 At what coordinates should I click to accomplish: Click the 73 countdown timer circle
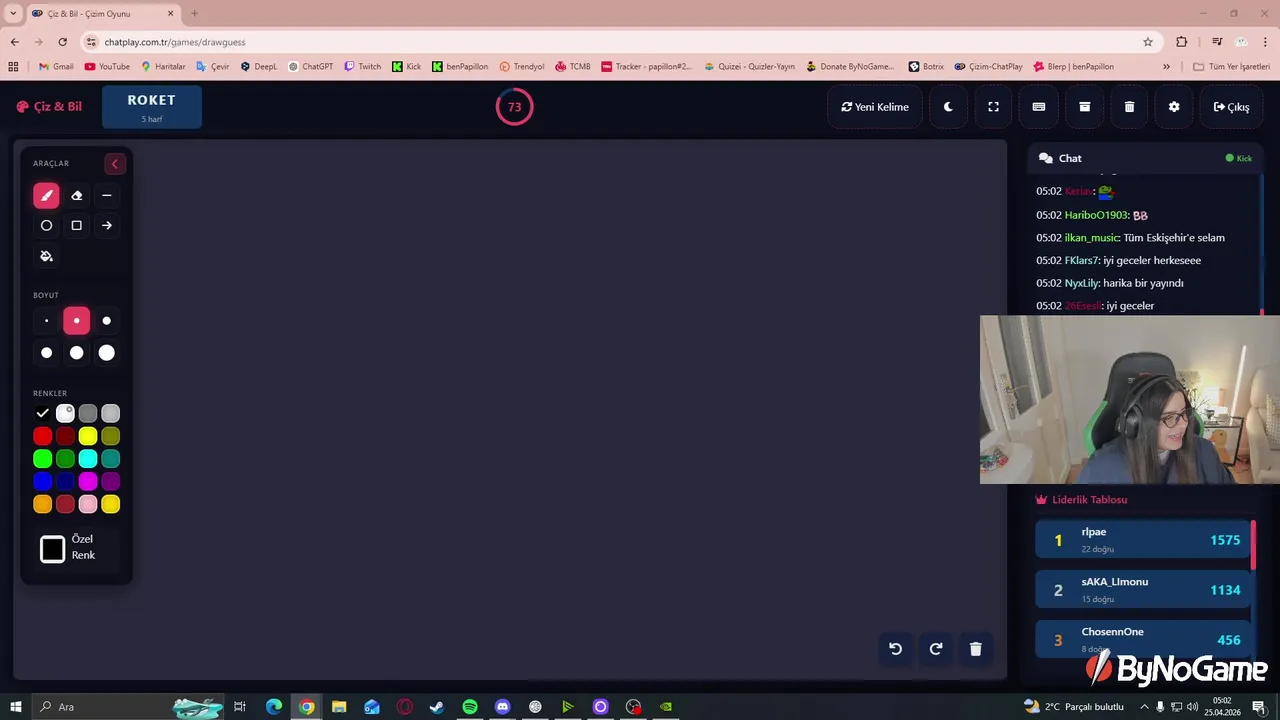pos(514,107)
